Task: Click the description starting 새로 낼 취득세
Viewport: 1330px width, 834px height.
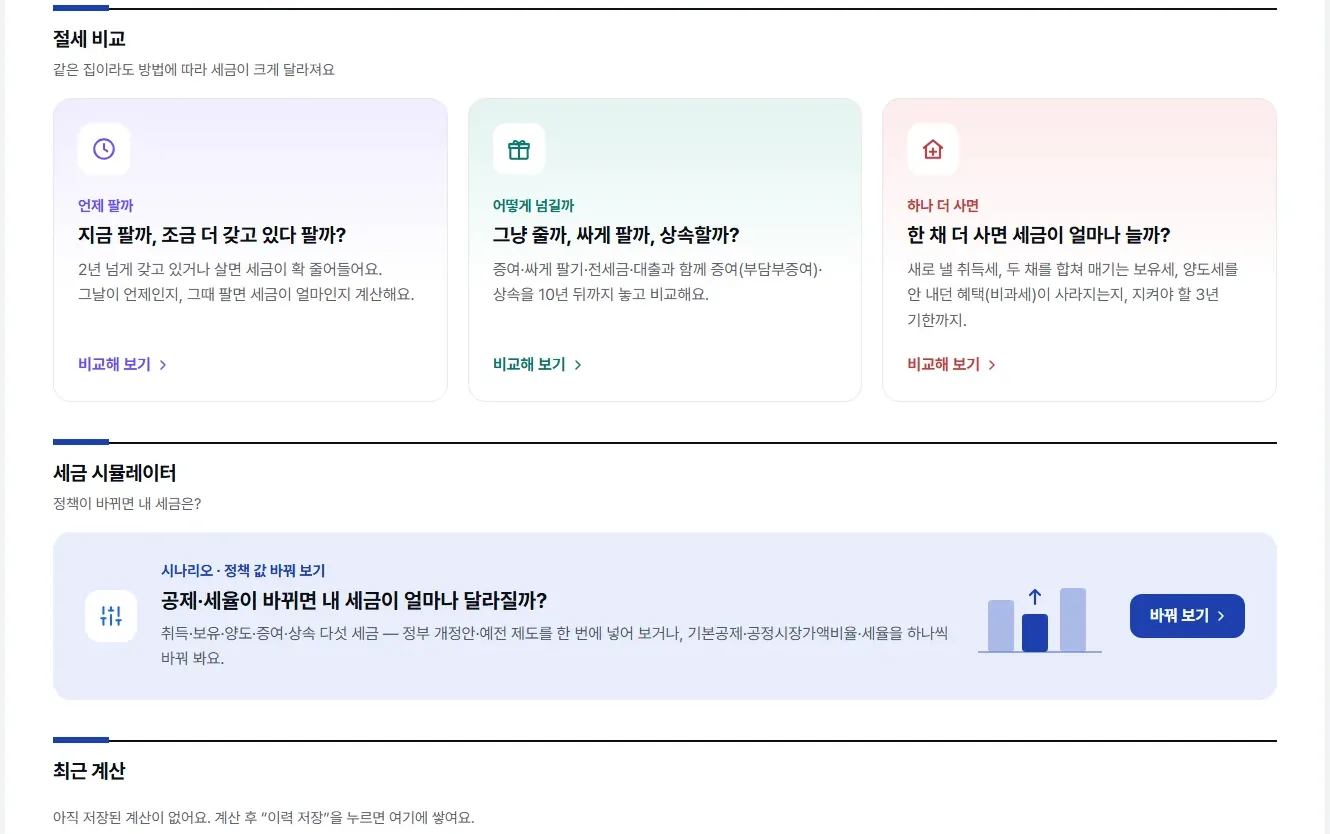Action: [x=1073, y=295]
